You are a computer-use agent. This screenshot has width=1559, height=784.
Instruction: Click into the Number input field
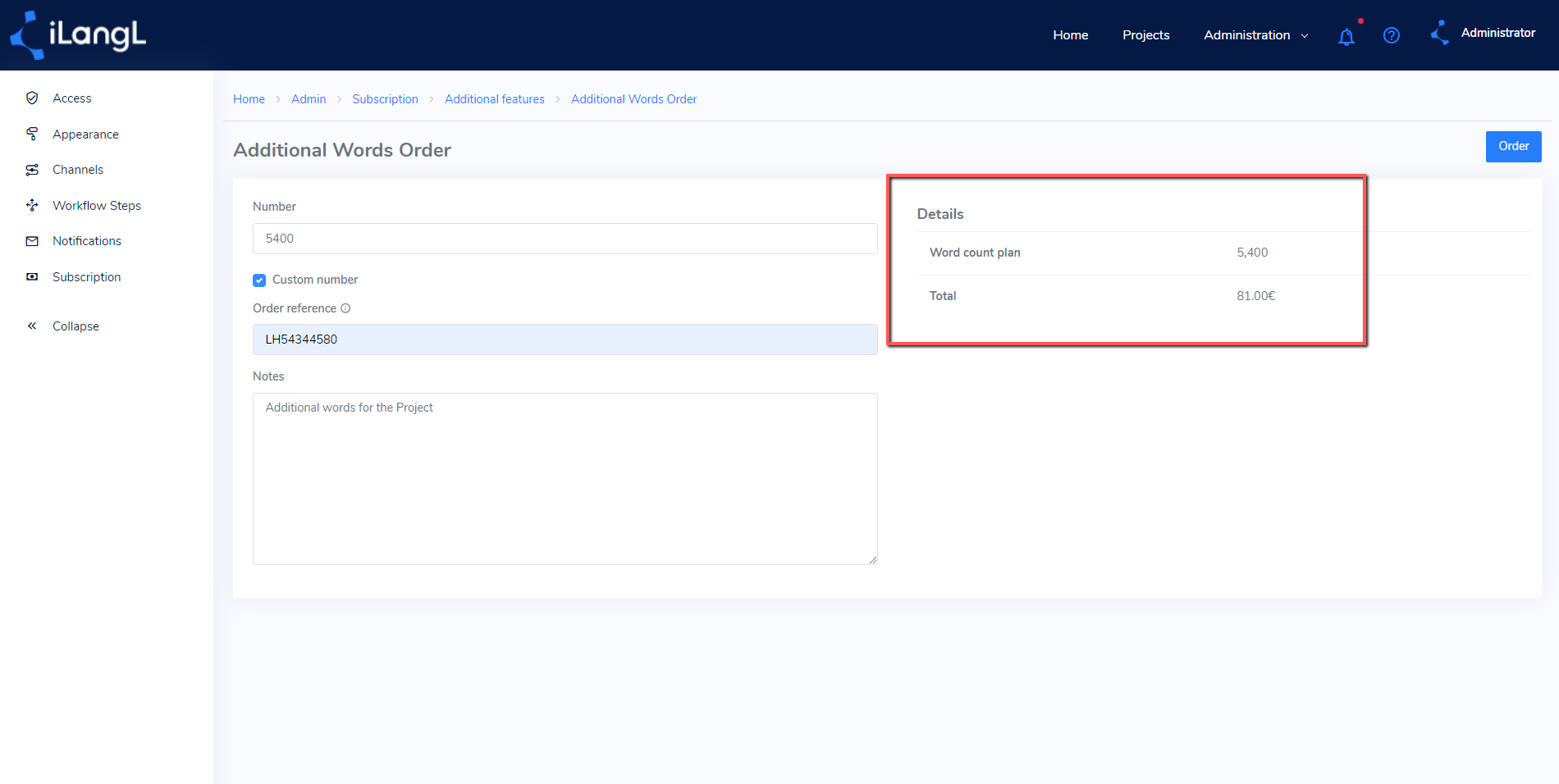[x=565, y=239]
